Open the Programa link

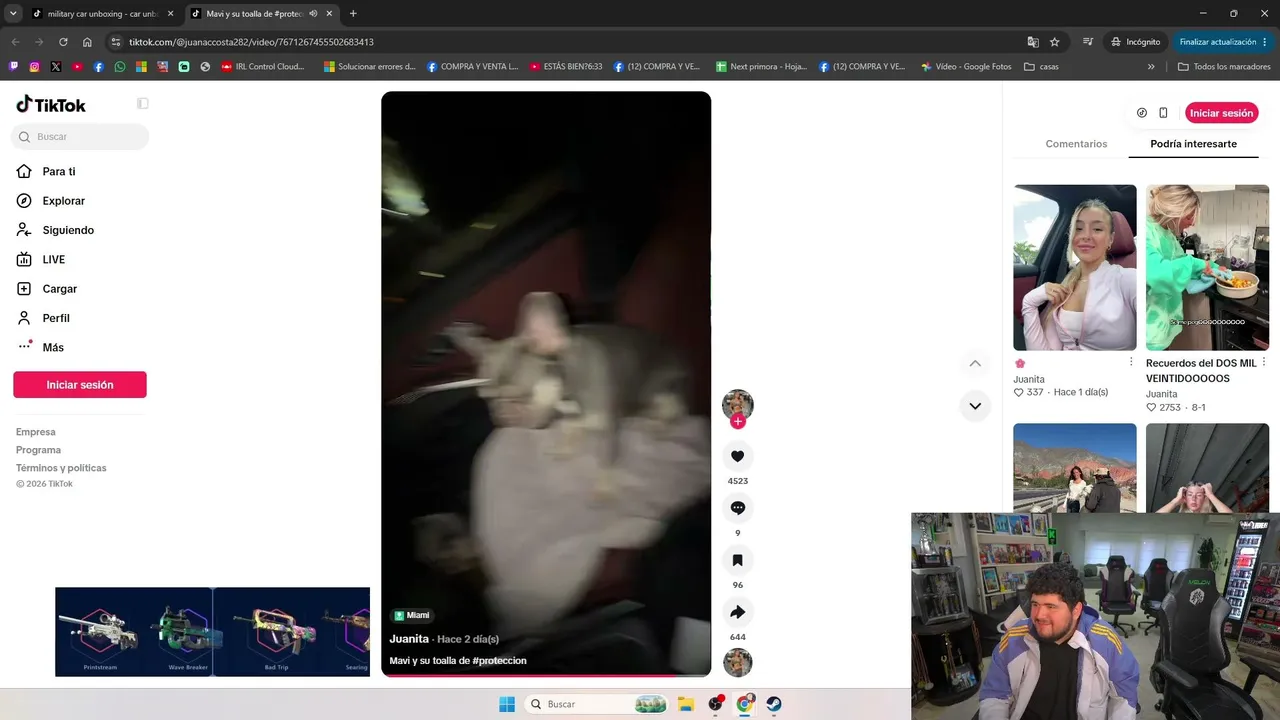tap(38, 450)
